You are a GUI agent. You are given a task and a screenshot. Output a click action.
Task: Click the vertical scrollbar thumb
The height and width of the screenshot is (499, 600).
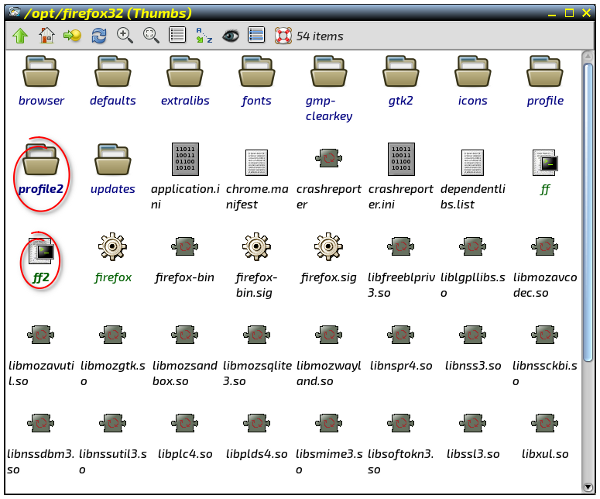(x=588, y=212)
